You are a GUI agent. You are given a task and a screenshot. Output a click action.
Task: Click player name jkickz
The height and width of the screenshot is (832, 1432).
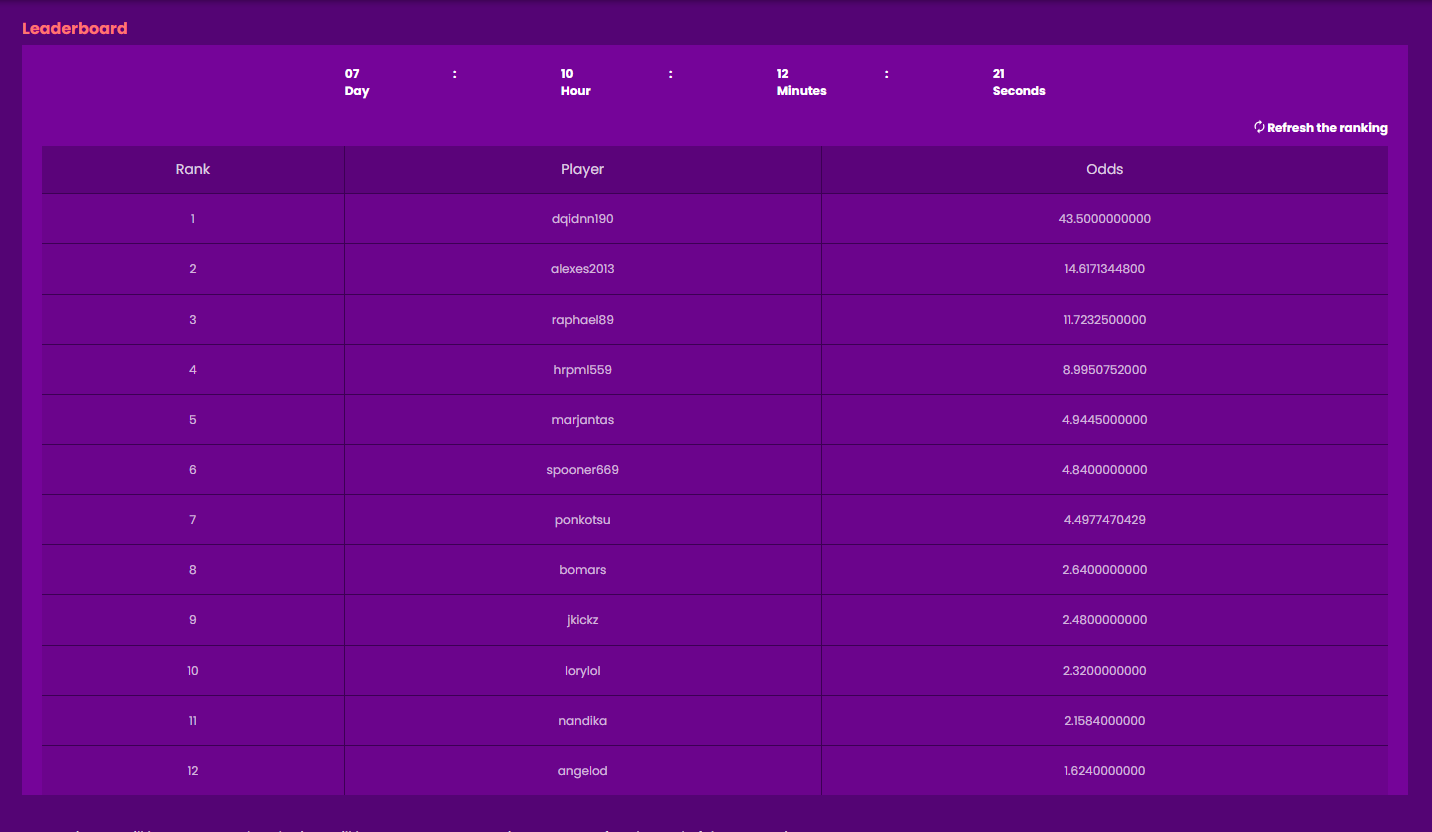(582, 620)
